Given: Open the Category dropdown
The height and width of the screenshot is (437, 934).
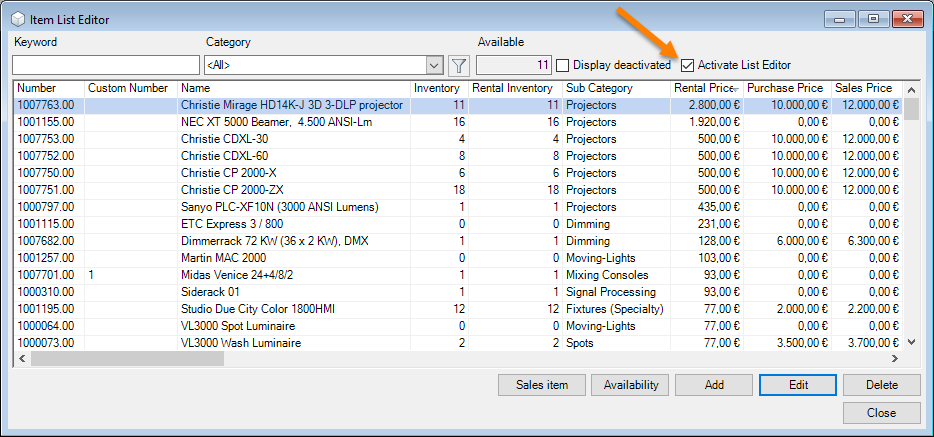Looking at the screenshot, I should 434,66.
